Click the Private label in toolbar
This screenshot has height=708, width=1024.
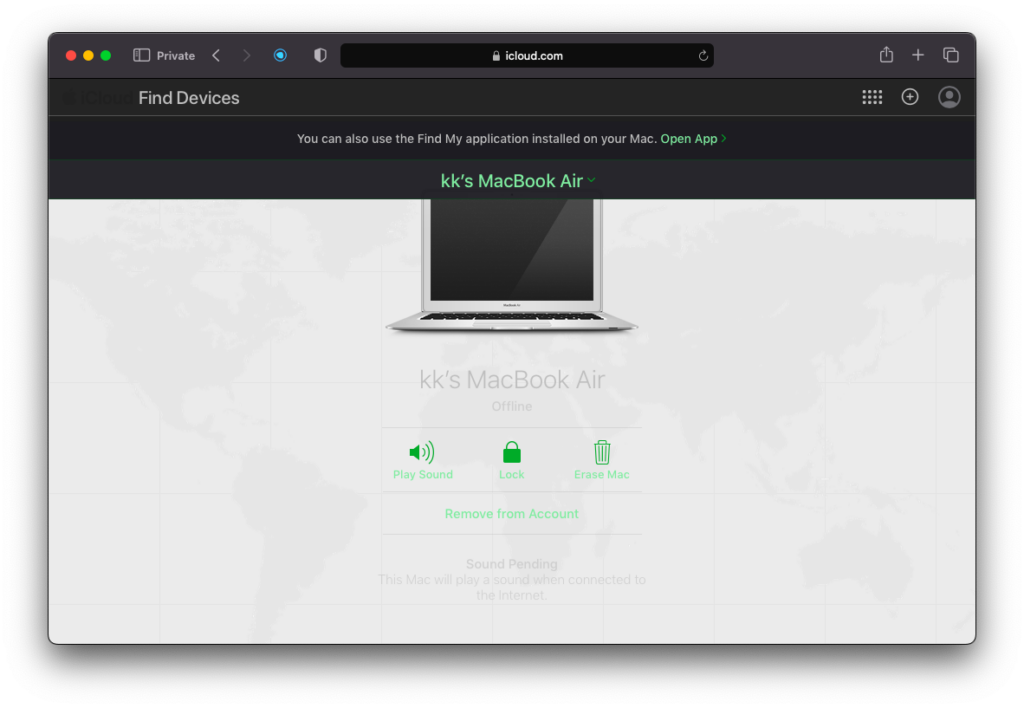point(176,56)
